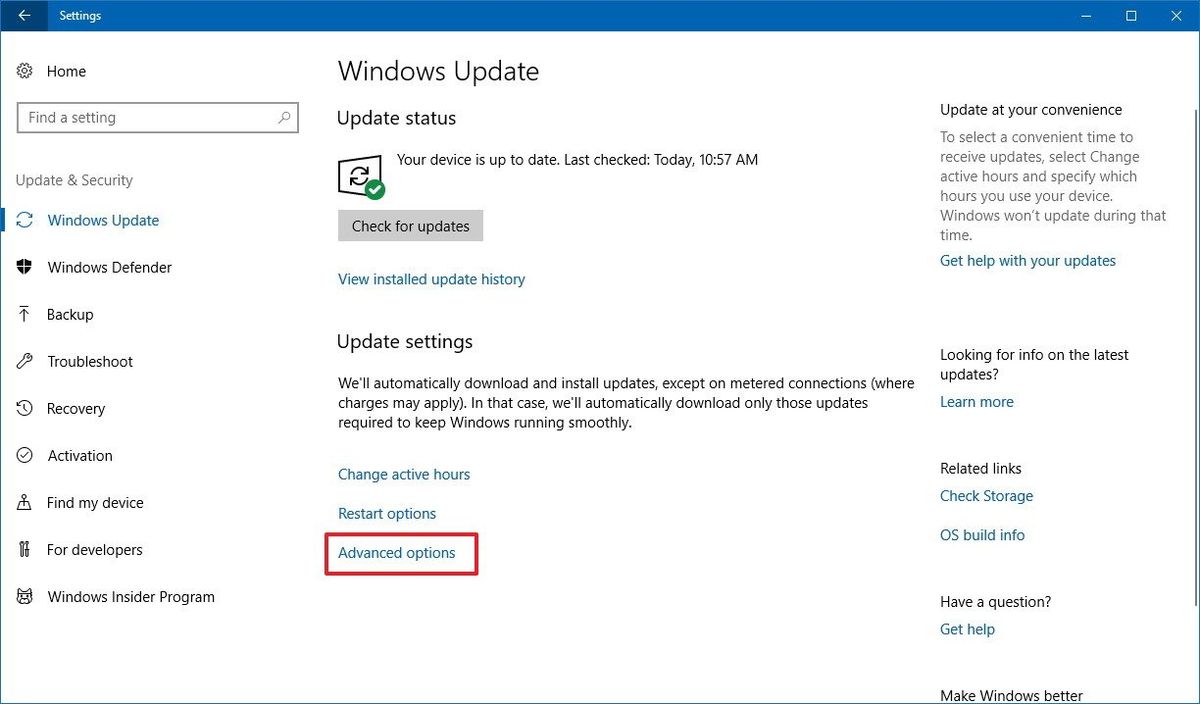Open the Change active hours link

click(x=403, y=474)
